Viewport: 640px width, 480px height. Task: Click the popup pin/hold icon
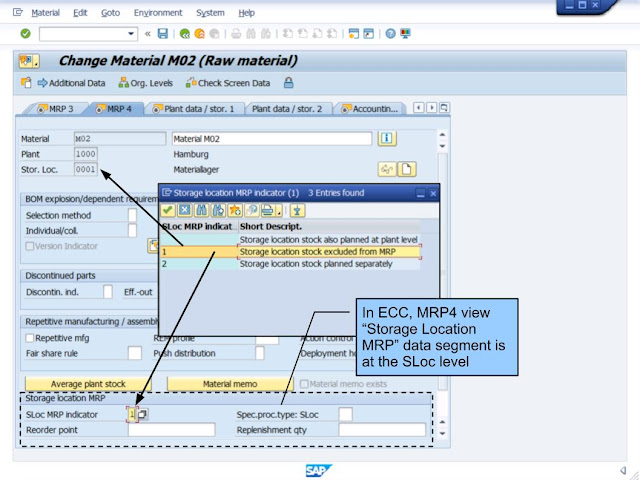[x=297, y=211]
